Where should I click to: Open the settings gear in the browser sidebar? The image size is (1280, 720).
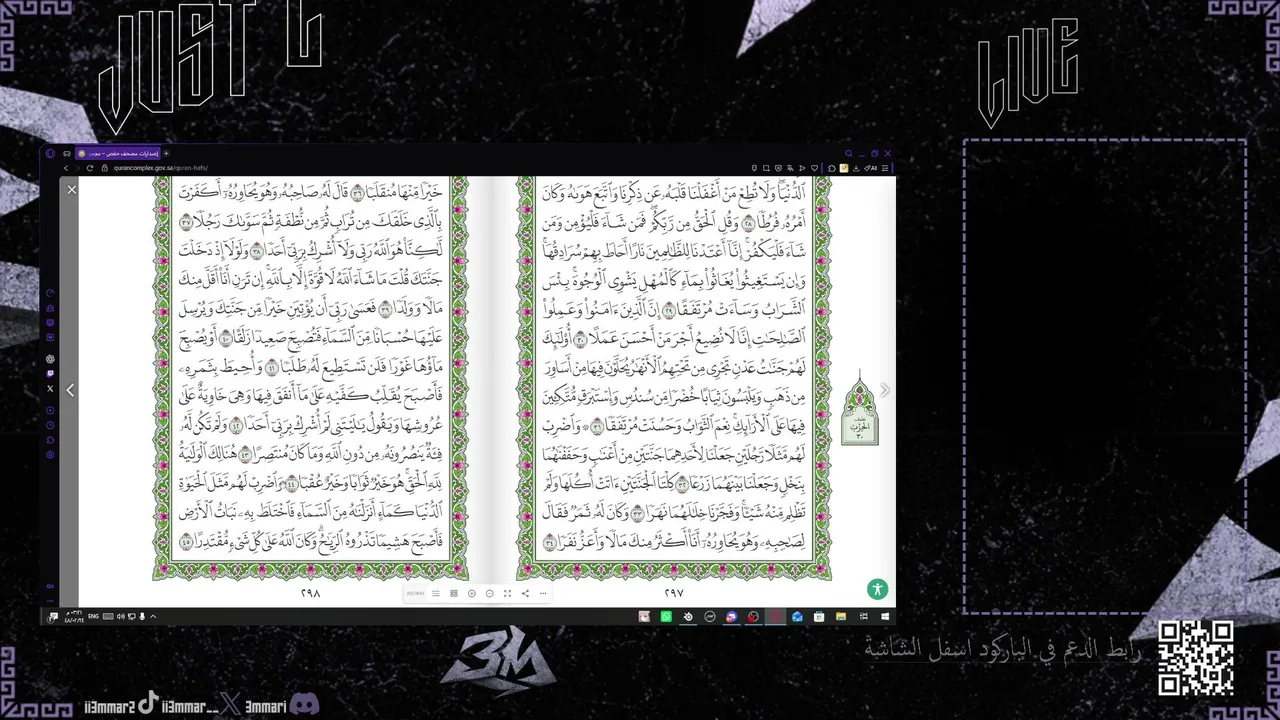[51, 455]
